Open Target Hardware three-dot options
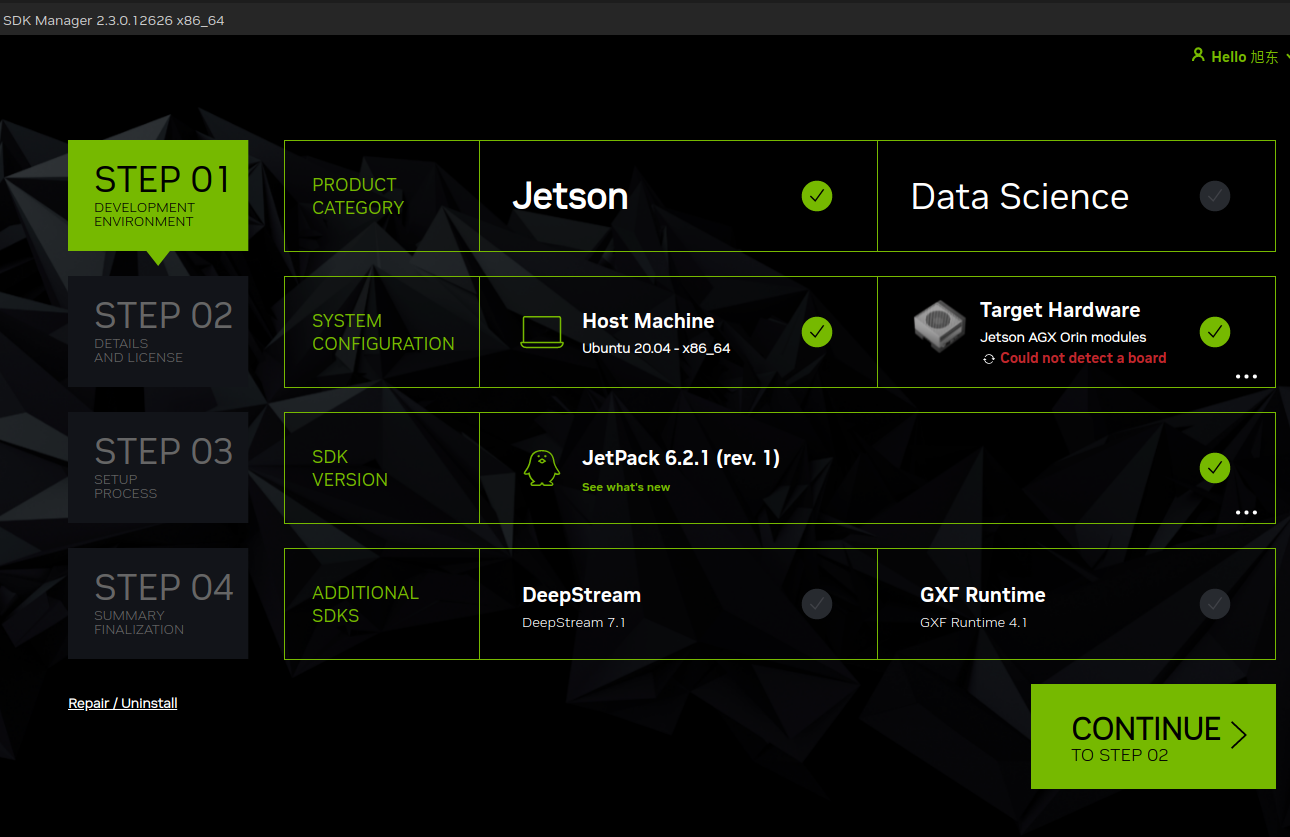Image resolution: width=1290 pixels, height=837 pixels. coord(1246,377)
